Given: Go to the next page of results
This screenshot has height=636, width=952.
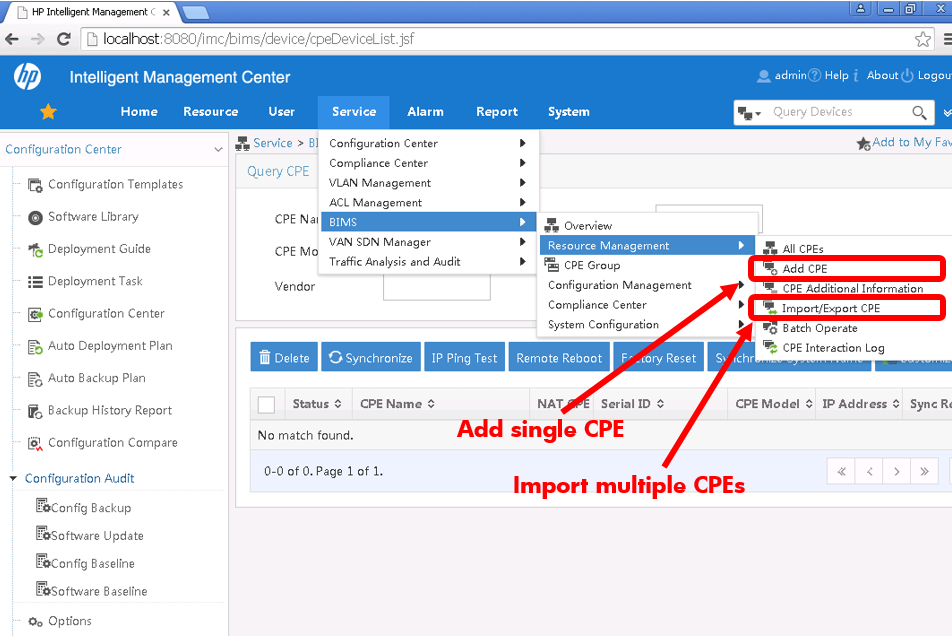Looking at the screenshot, I should pyautogui.click(x=896, y=472).
